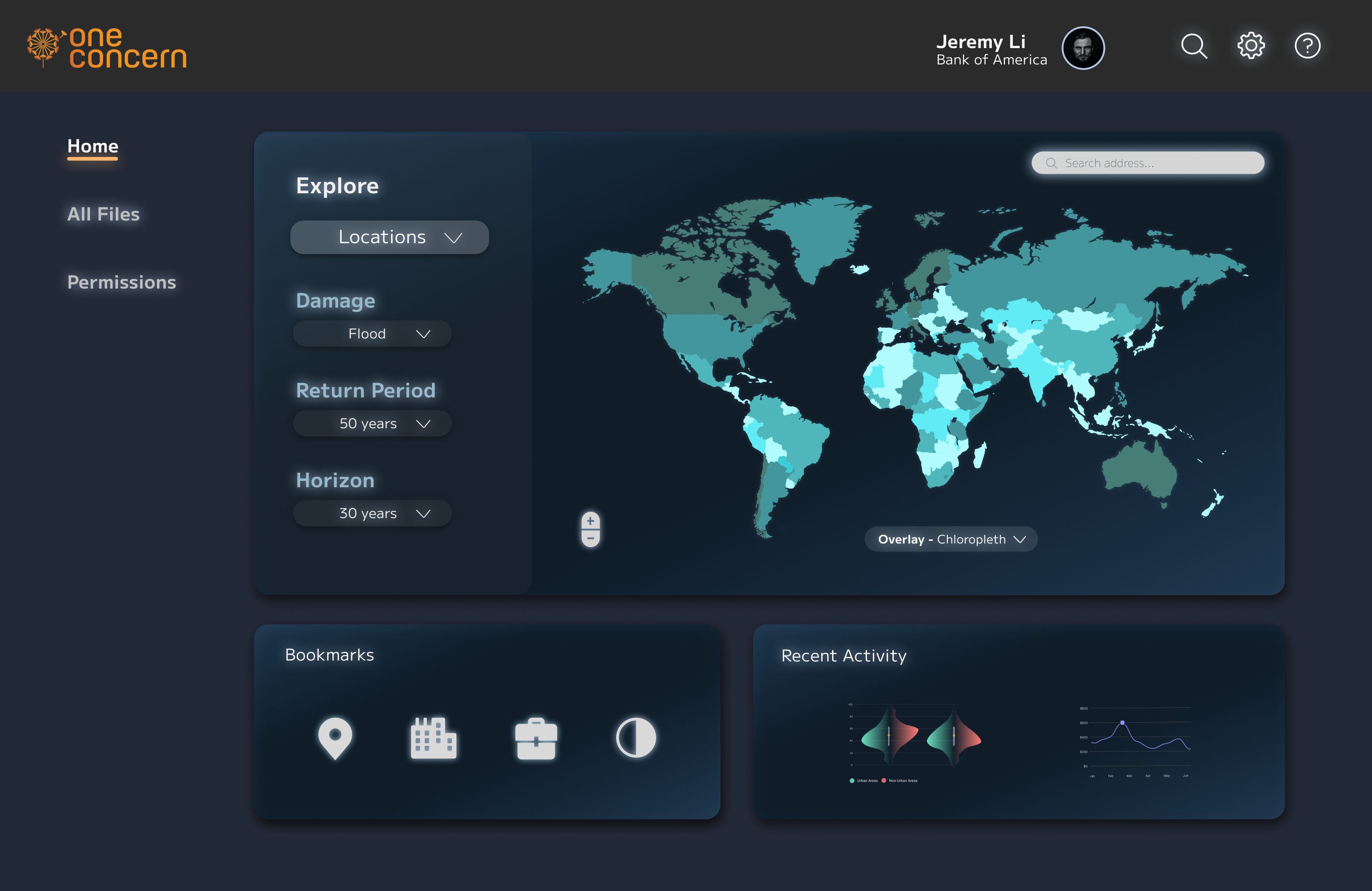
Task: Open the location pin bookmark
Action: tap(335, 738)
